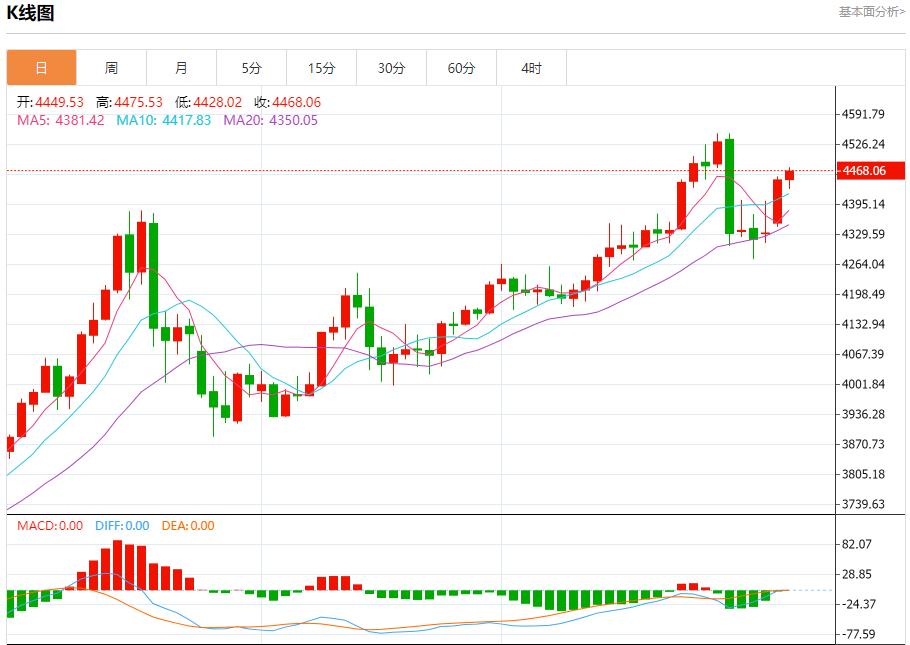
Task: Click the 4591.79 price axis label
Action: tap(865, 114)
